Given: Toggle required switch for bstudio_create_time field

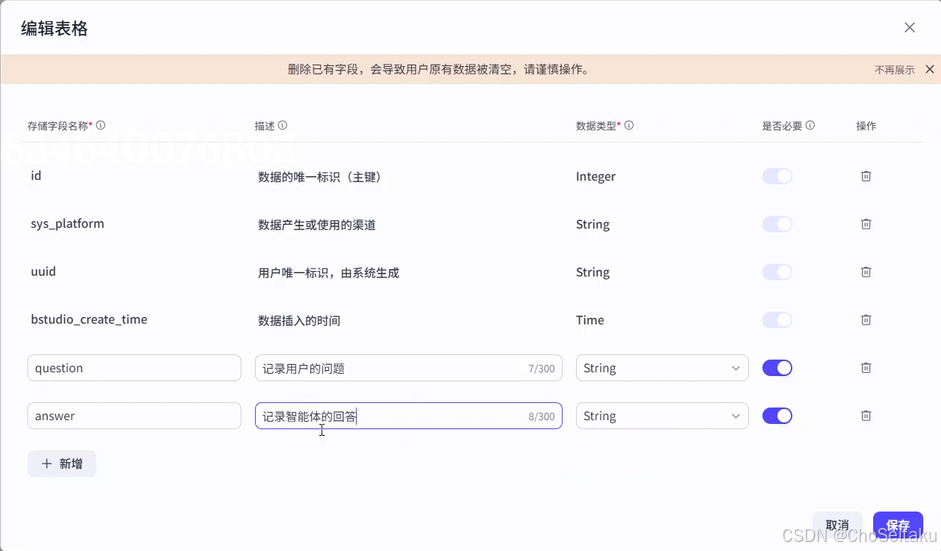Looking at the screenshot, I should (777, 320).
